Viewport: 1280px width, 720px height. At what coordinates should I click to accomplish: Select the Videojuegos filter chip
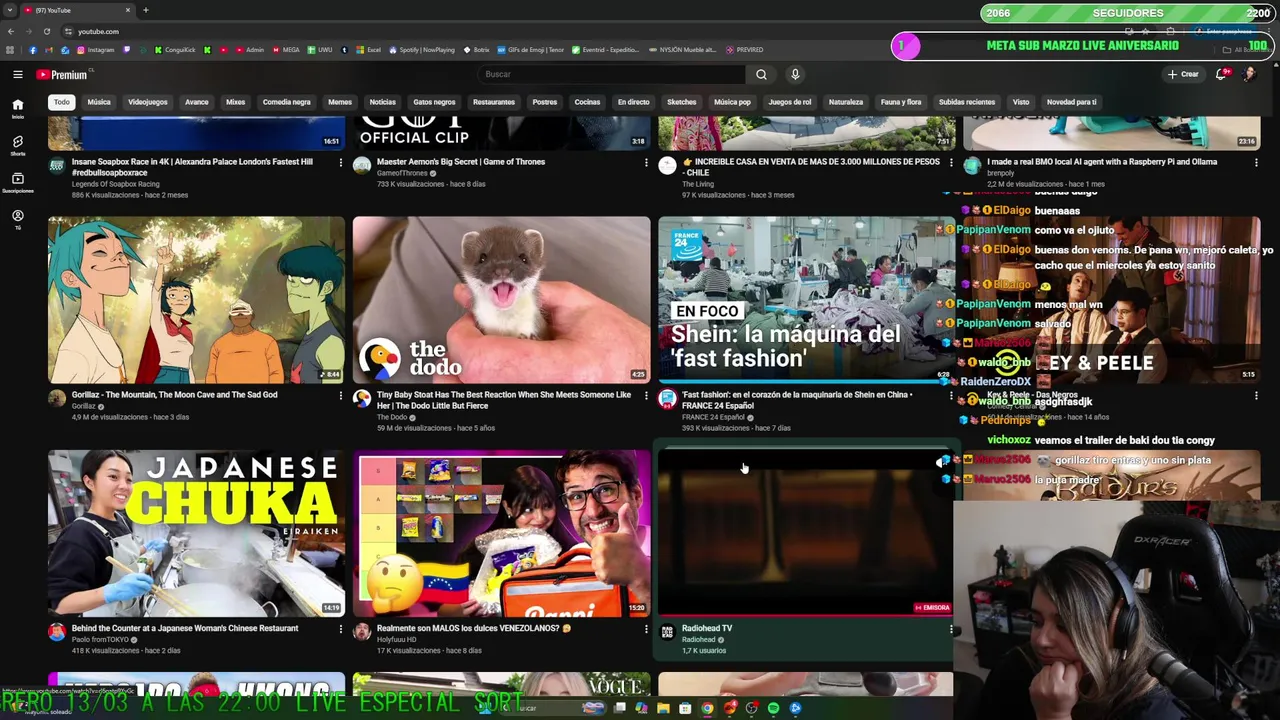(148, 102)
